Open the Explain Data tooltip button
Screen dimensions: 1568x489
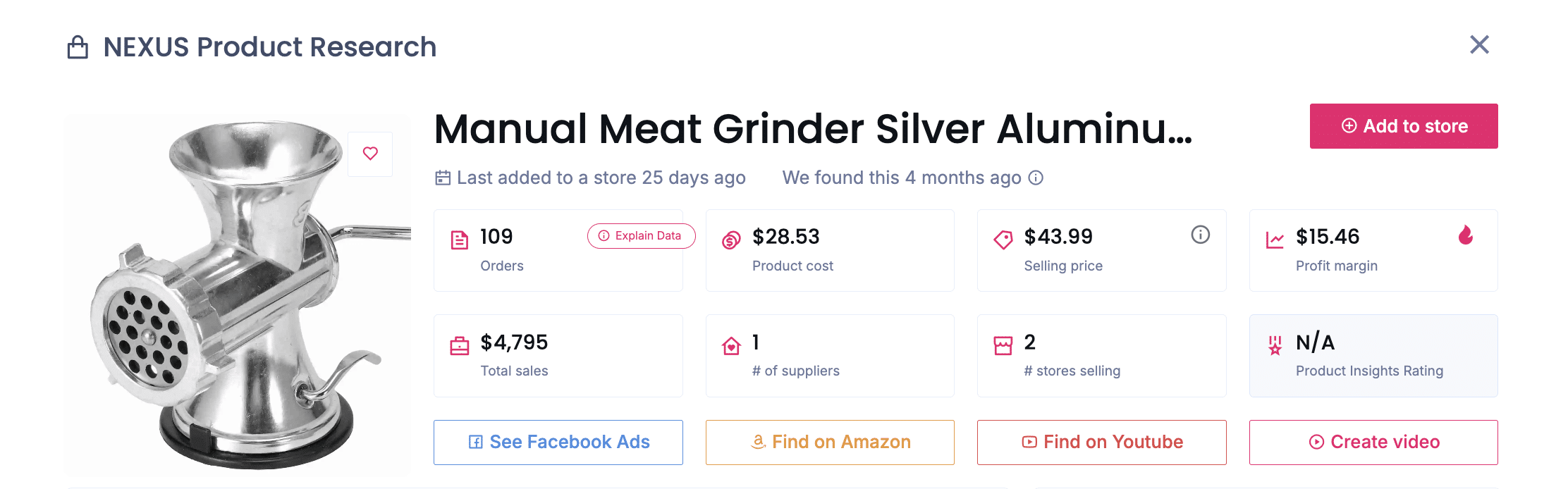(x=641, y=236)
